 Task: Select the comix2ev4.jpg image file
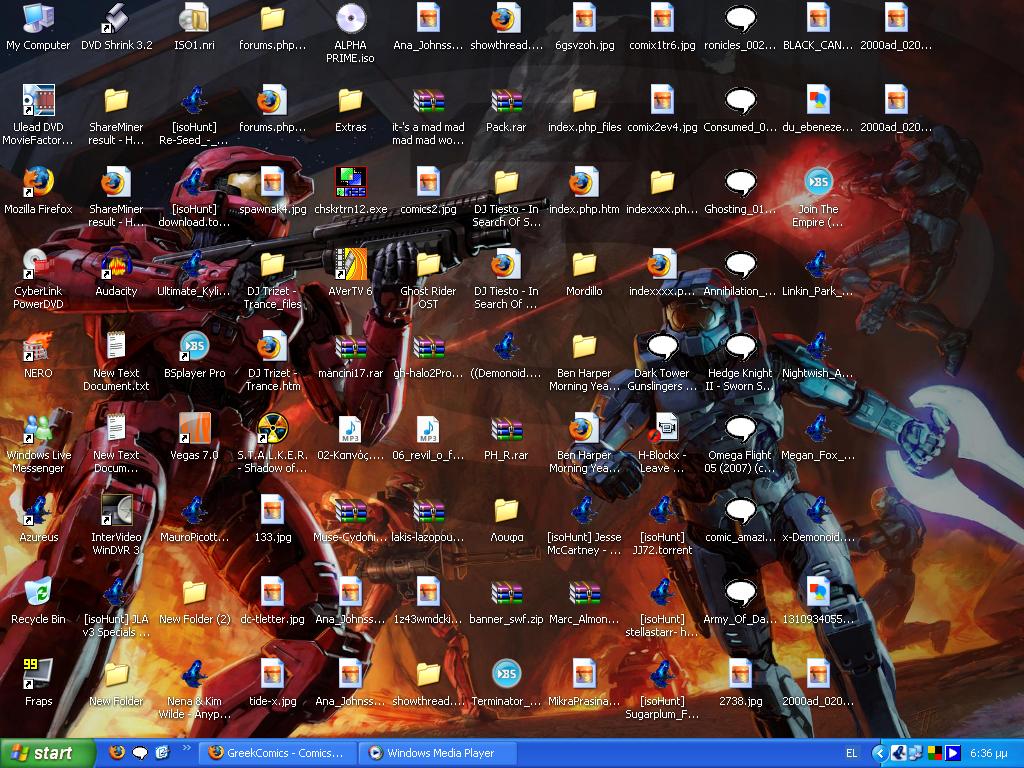(662, 110)
